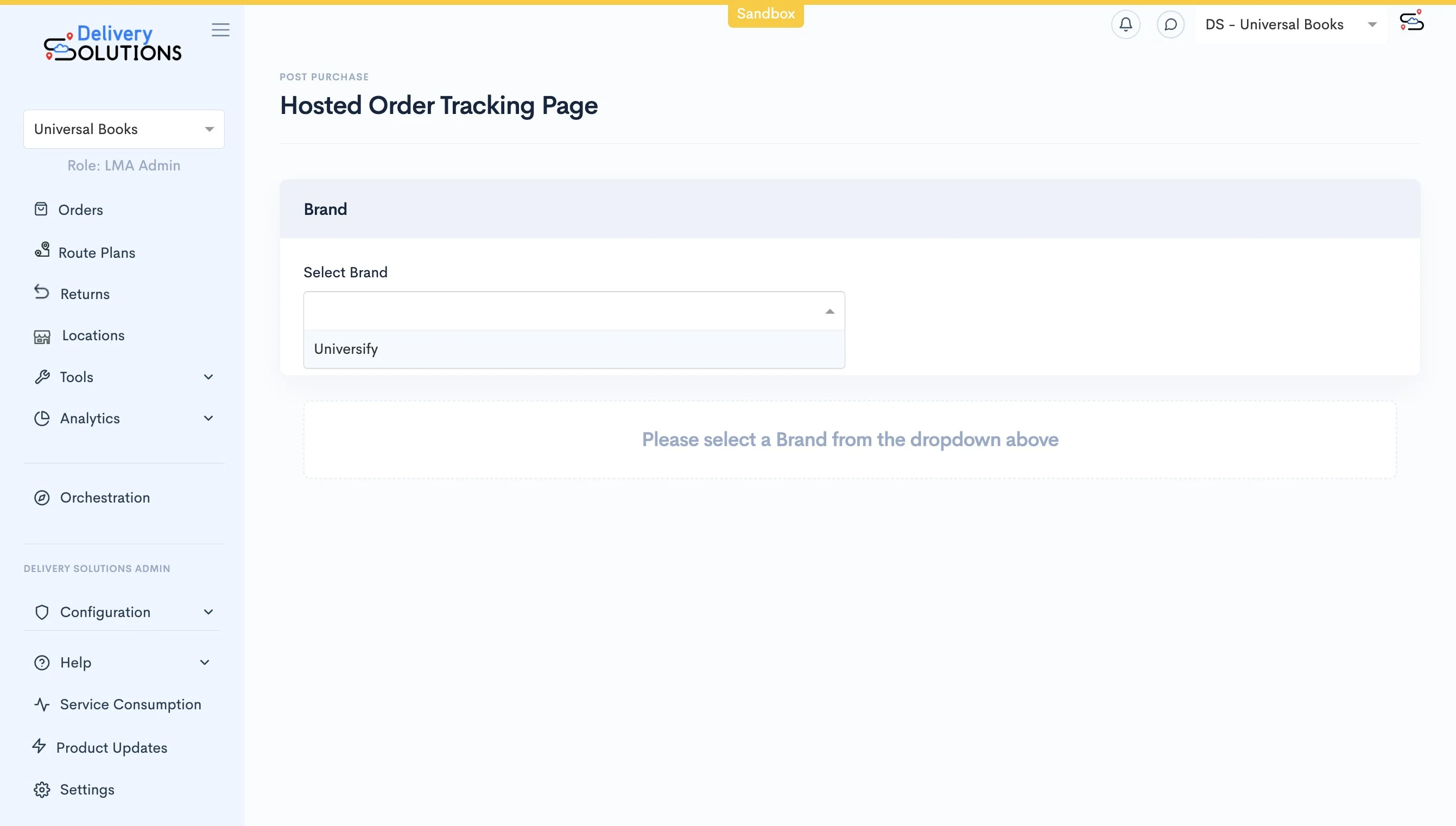Open Route Plans
Screen dimensions: 1456x826
click(x=97, y=252)
